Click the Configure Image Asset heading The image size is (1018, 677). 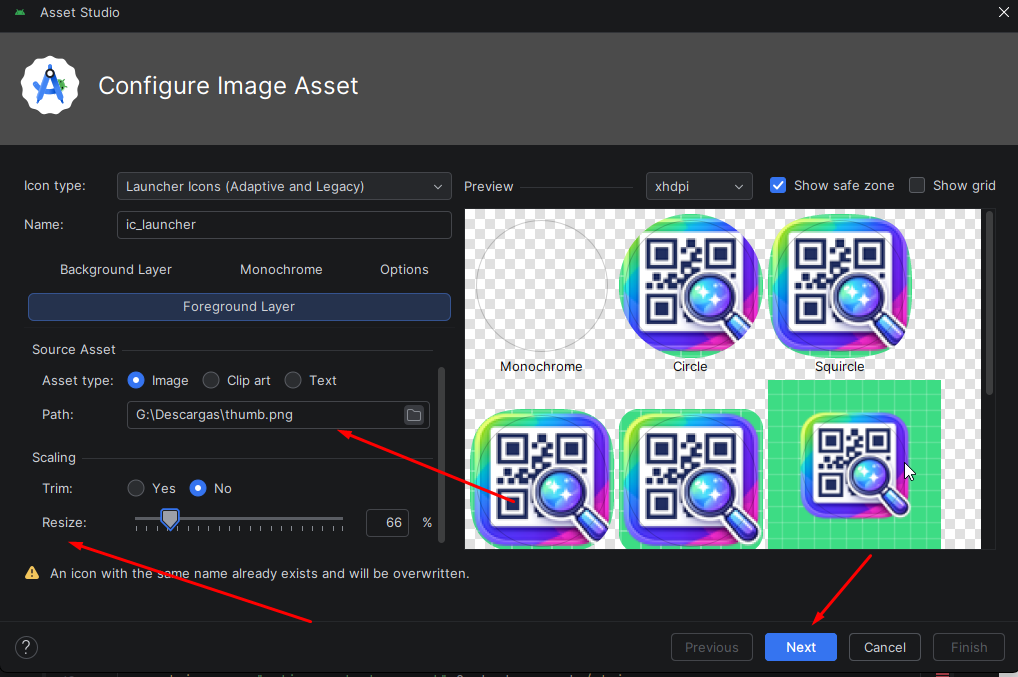point(228,86)
